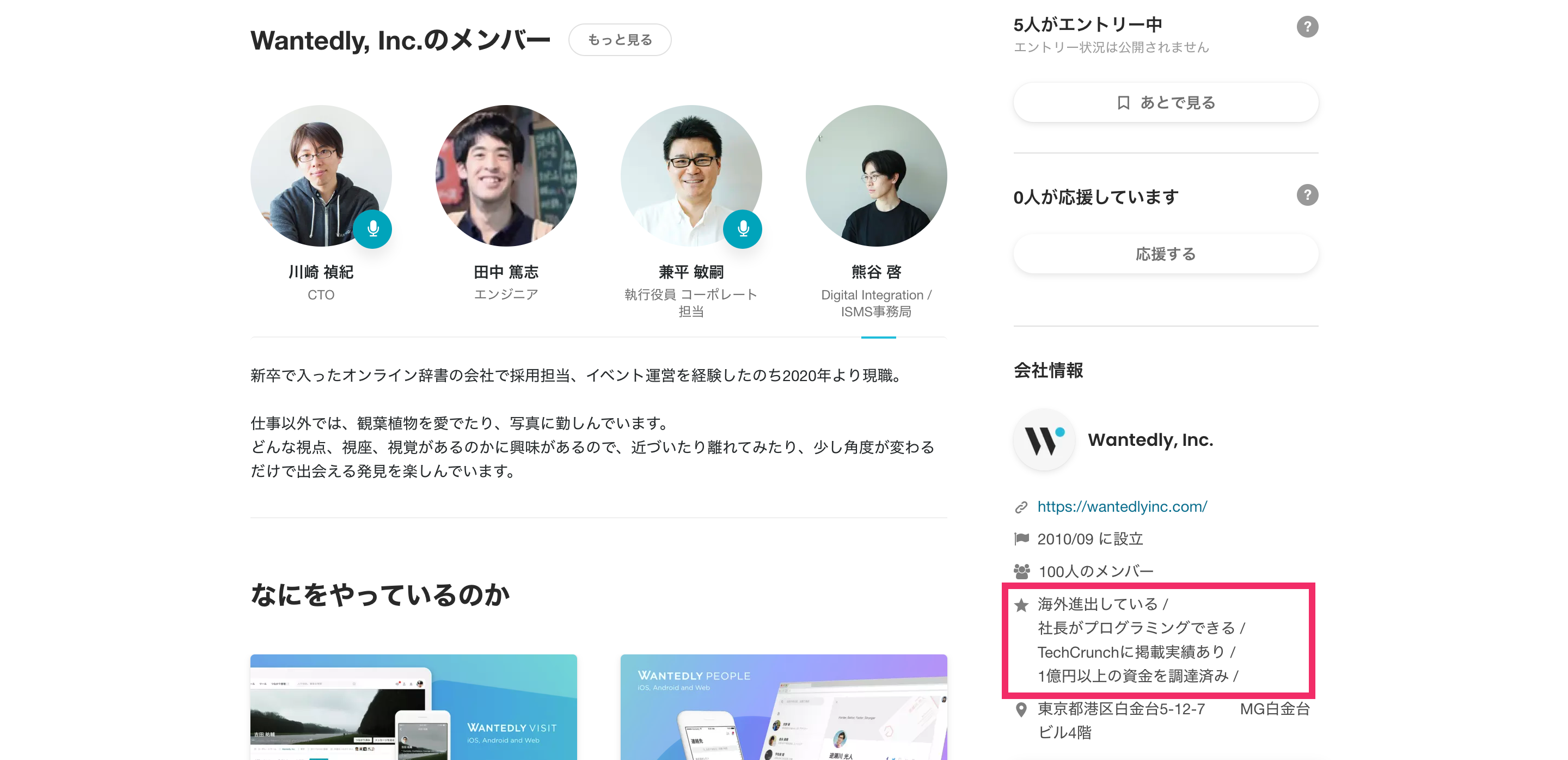Open the https://wantedlyinc.com/ link
1568x760 pixels.
point(1122,506)
